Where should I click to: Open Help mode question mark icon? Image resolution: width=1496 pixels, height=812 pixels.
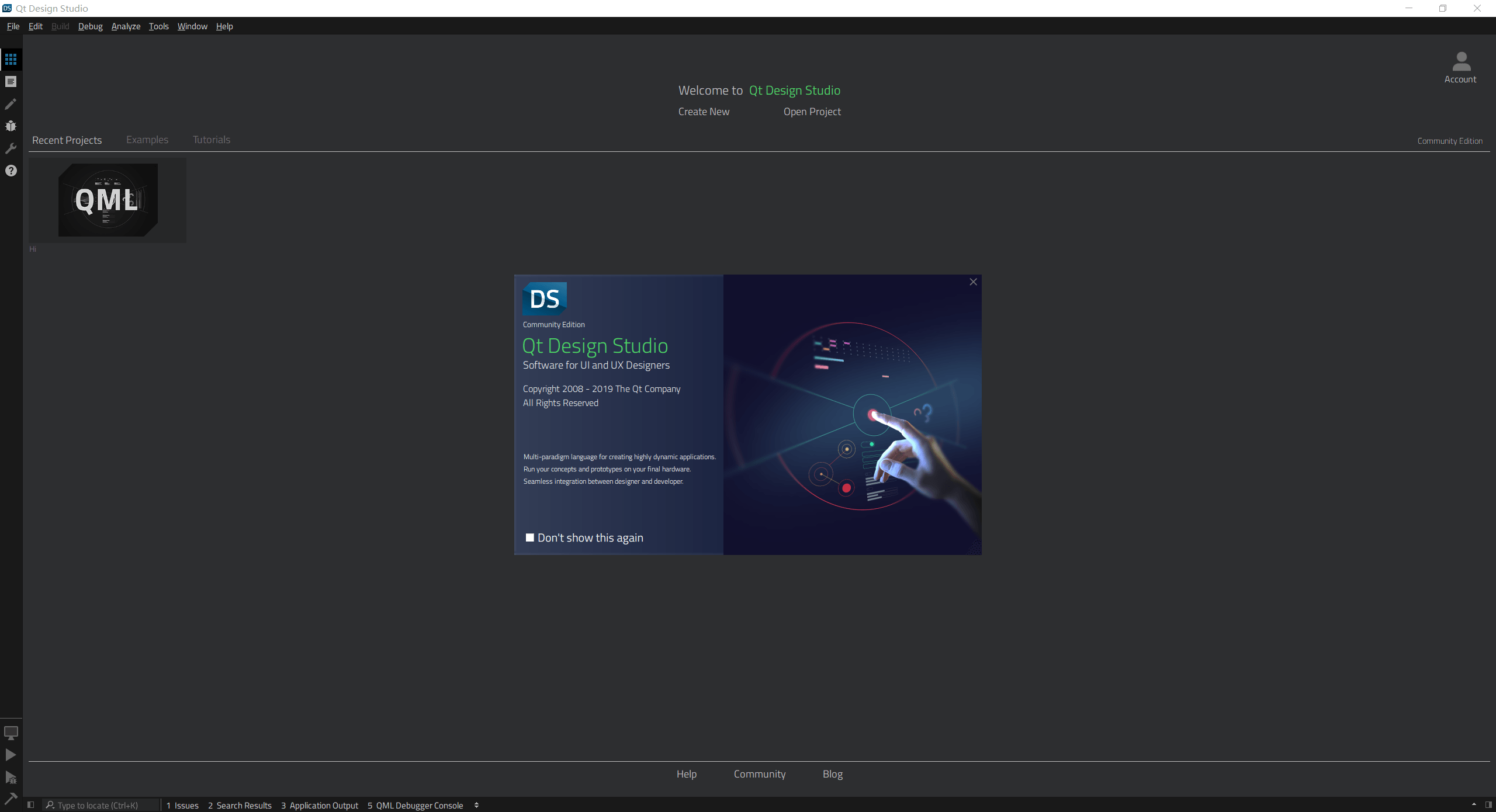(11, 171)
